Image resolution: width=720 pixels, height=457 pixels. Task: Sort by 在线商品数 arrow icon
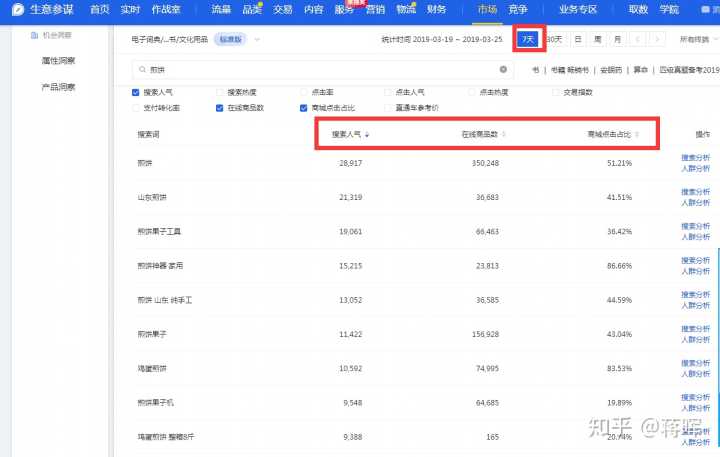(504, 134)
